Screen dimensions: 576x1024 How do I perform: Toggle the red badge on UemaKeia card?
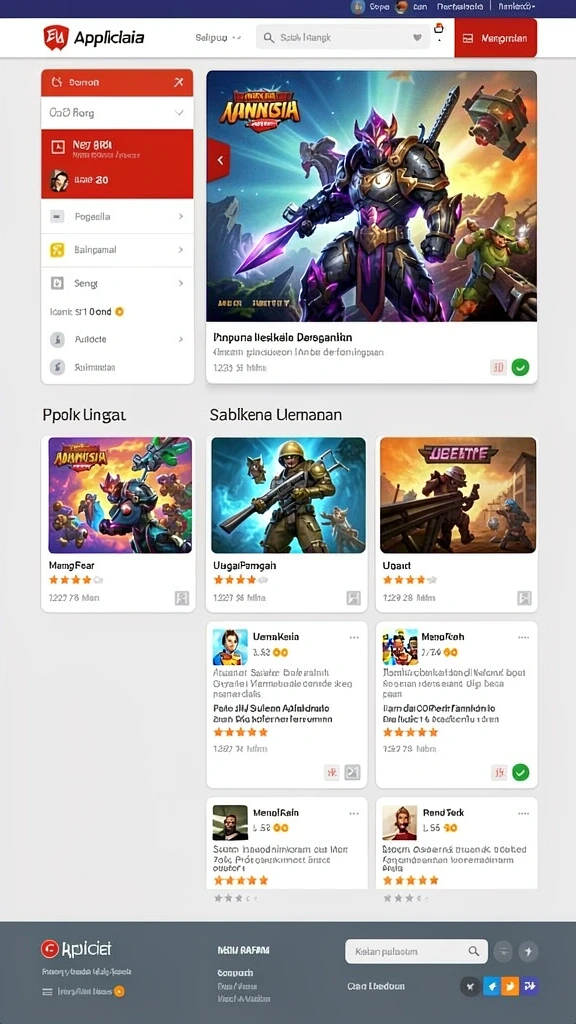pos(332,773)
